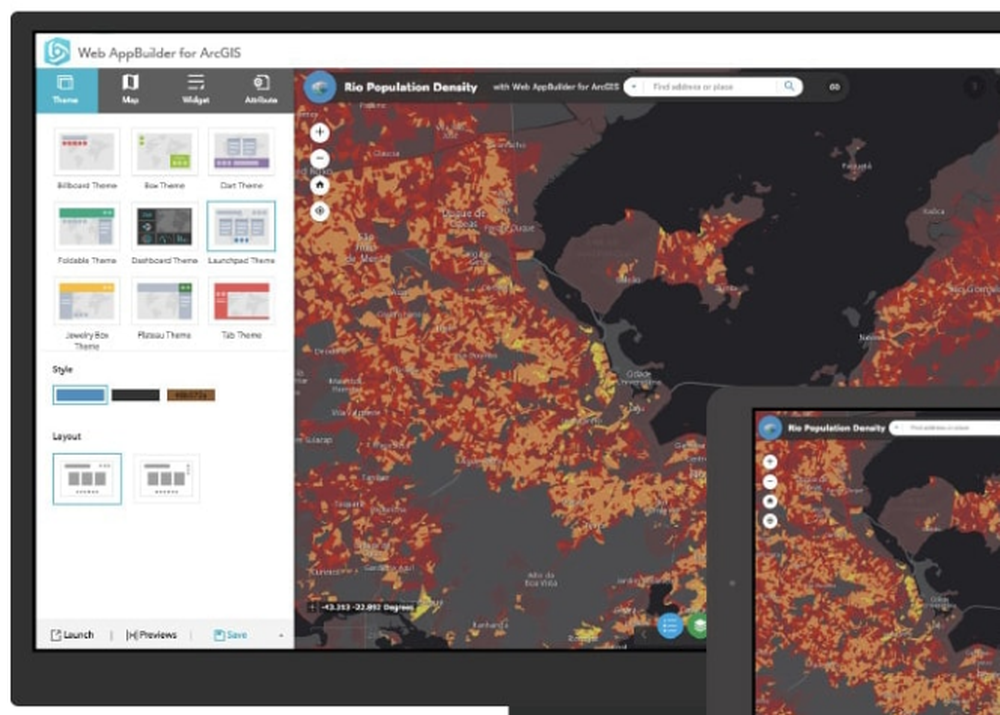This screenshot has height=715, width=1000.
Task: Click the tablet map locate button
Action: point(770,521)
